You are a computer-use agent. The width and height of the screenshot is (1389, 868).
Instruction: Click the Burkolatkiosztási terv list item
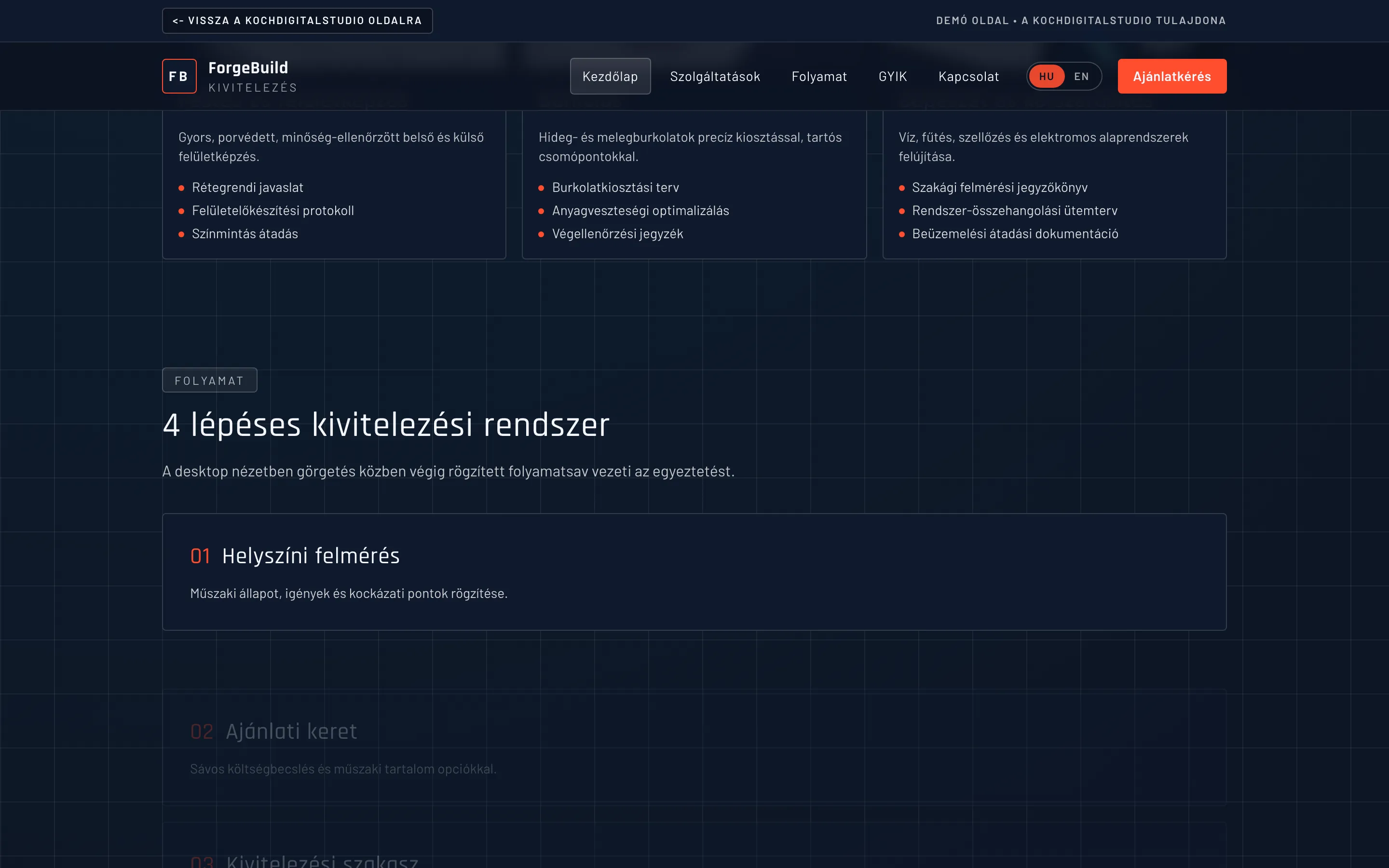tap(615, 187)
